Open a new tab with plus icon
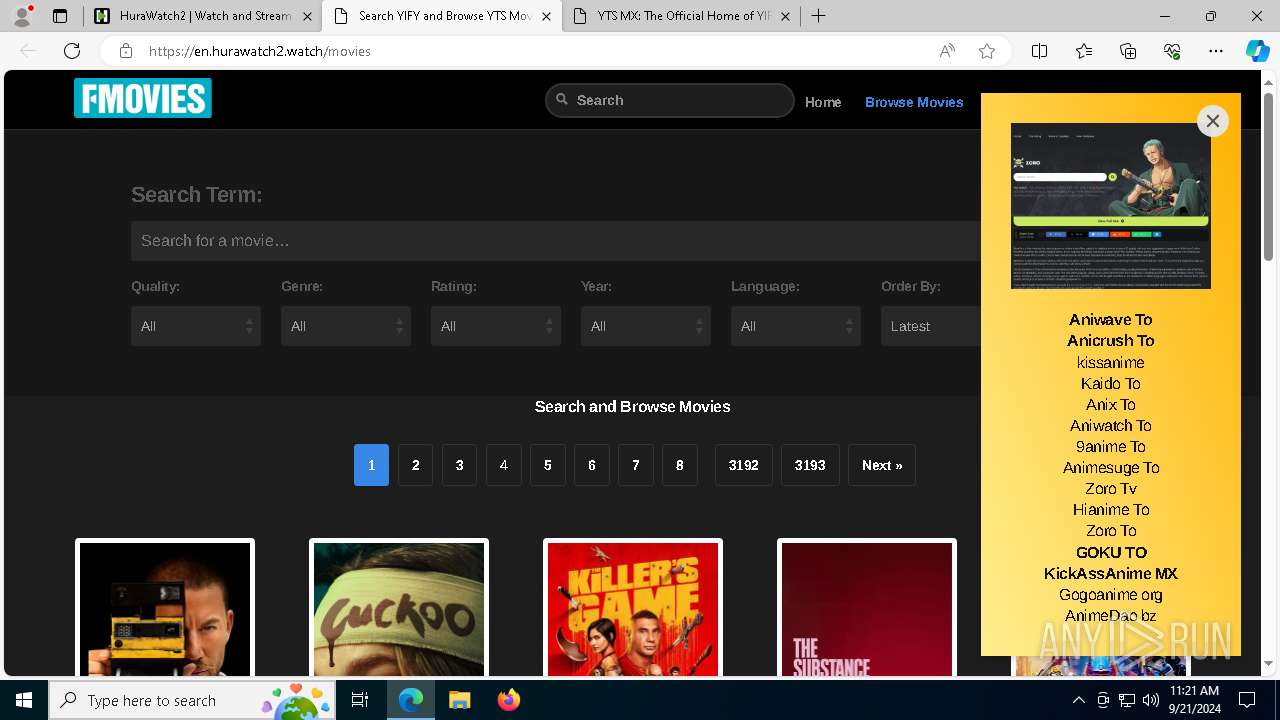 [x=818, y=16]
